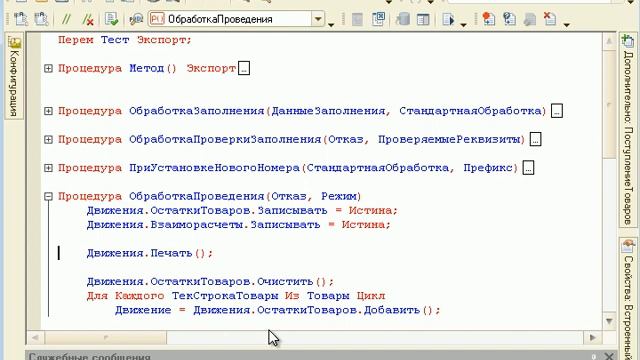
Task: Click the horizontal scrollbar right arrow
Action: point(593,338)
